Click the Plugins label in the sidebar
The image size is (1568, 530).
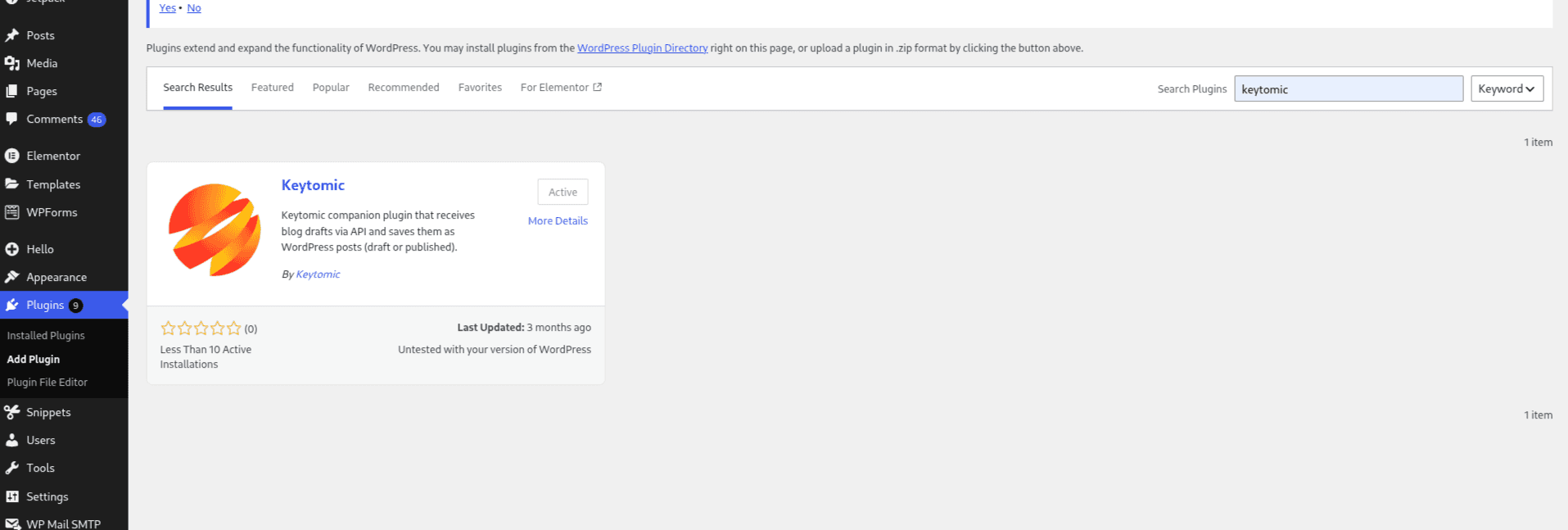(x=45, y=305)
